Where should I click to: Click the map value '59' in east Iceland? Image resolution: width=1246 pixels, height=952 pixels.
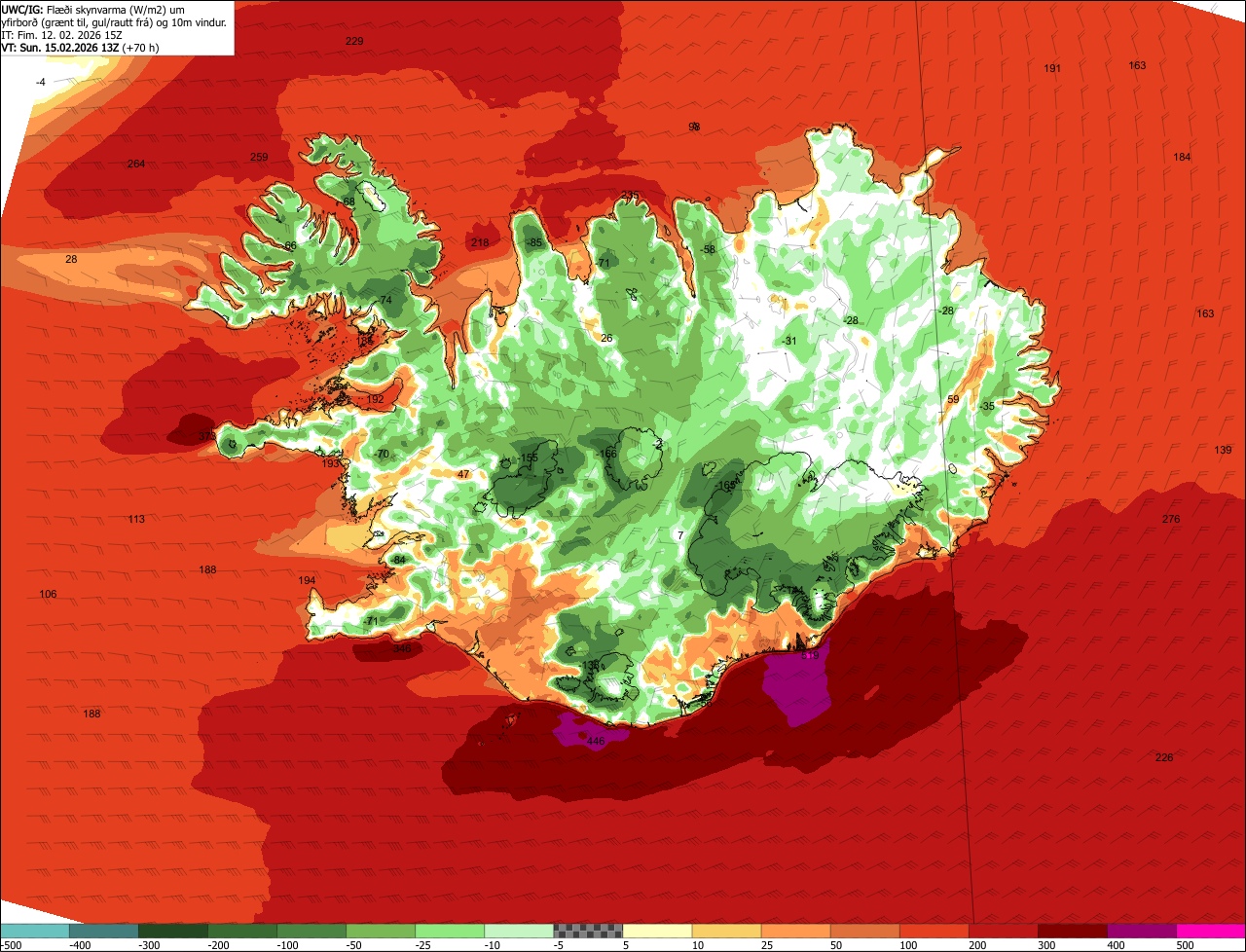(x=953, y=399)
